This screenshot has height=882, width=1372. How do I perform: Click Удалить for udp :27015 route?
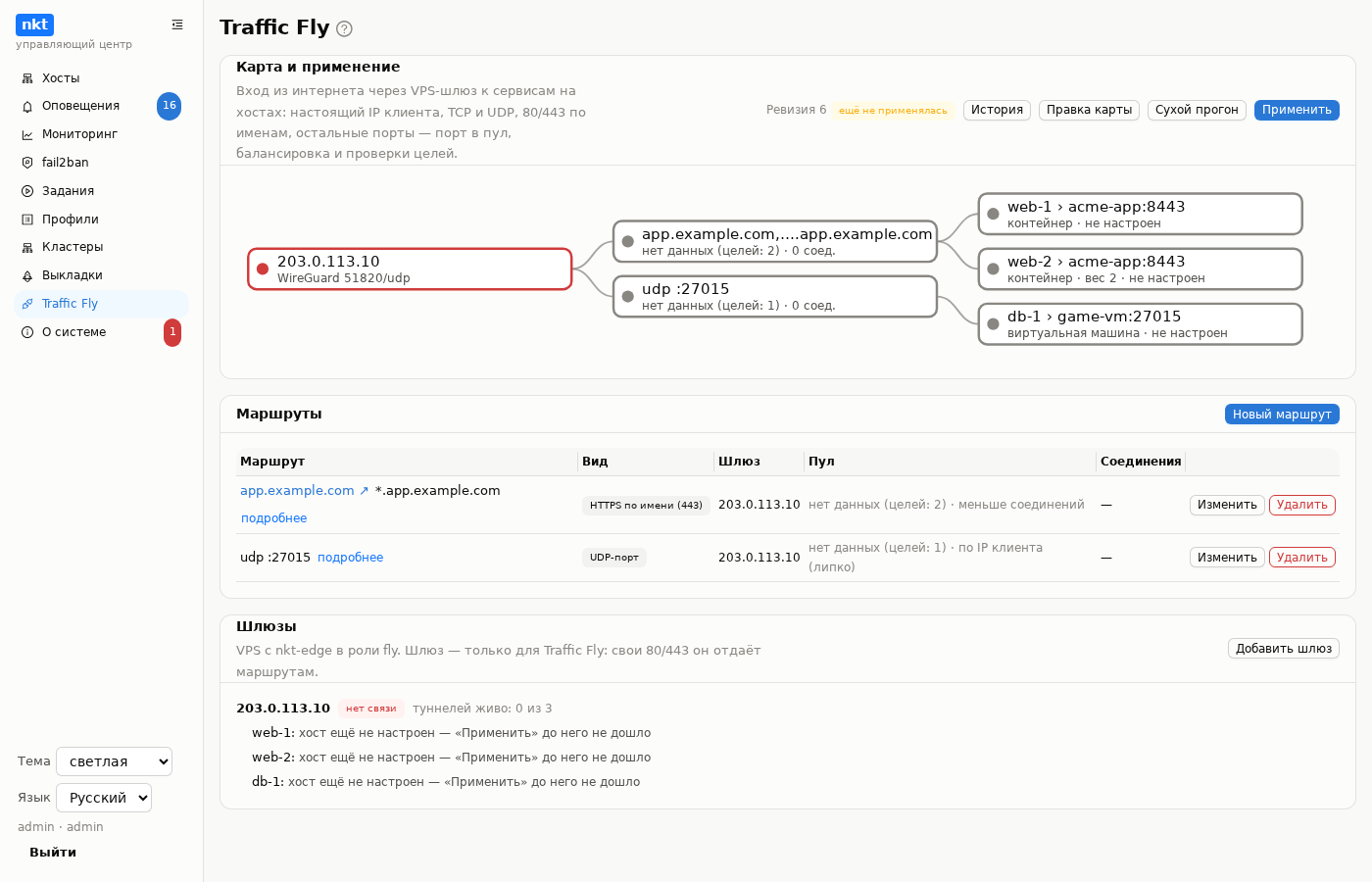(x=1302, y=558)
